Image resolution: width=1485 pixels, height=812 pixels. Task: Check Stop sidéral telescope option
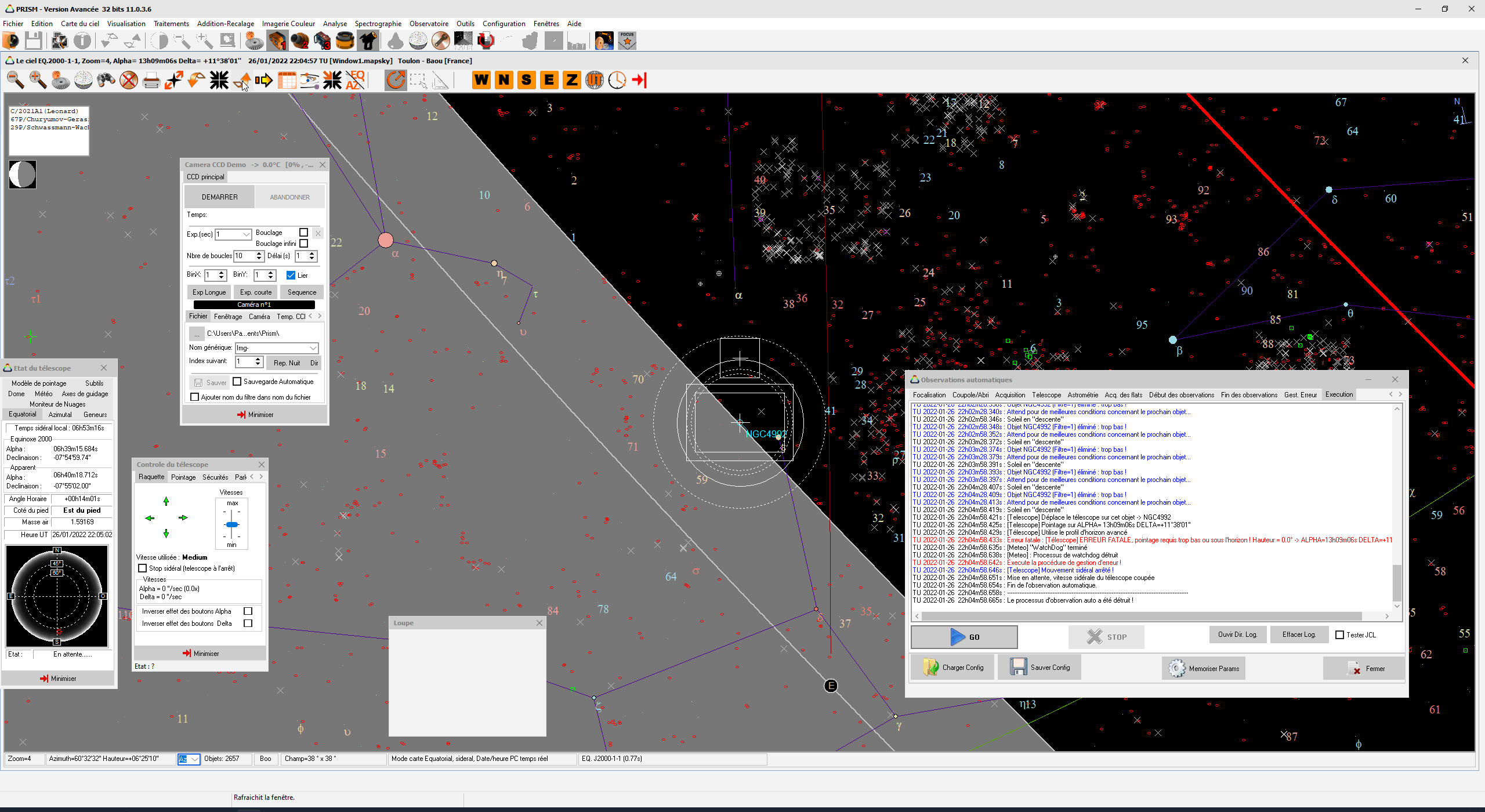point(142,568)
